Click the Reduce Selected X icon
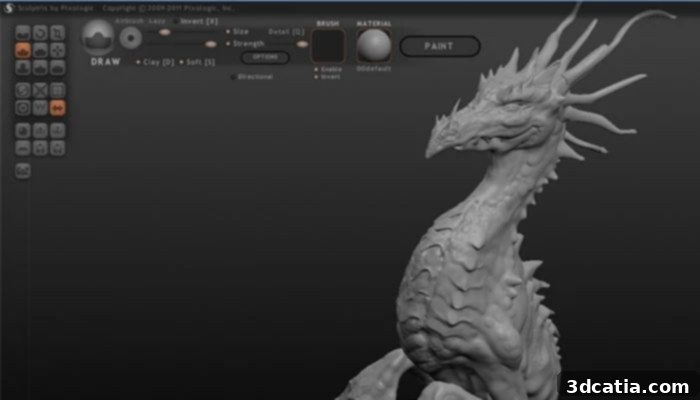 click(x=40, y=90)
